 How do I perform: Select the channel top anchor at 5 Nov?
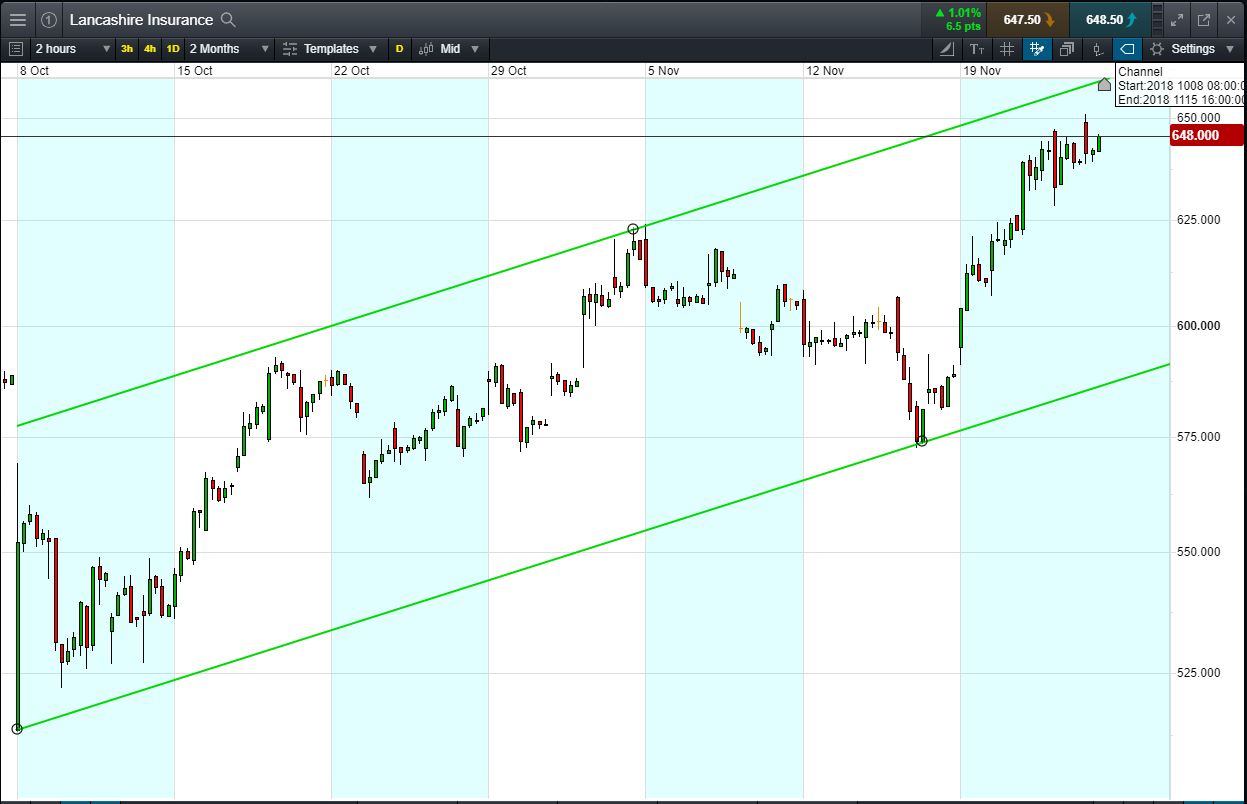[633, 229]
